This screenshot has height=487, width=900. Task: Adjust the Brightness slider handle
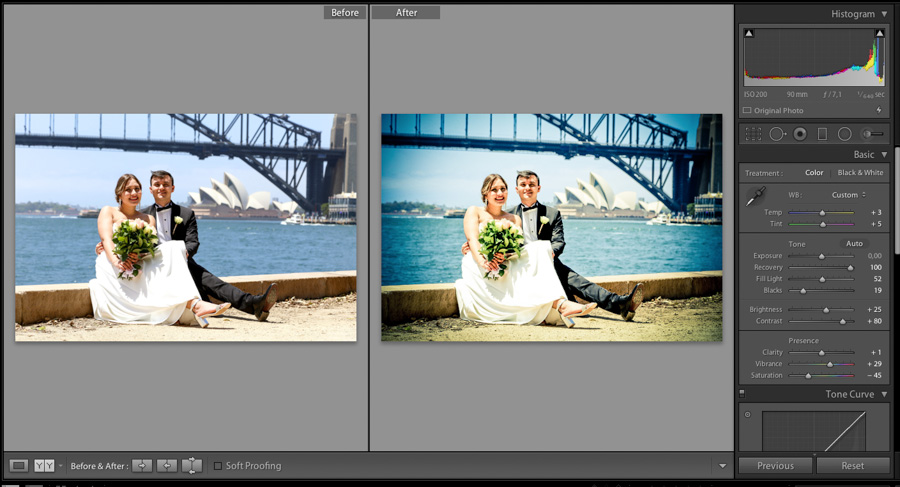(826, 310)
